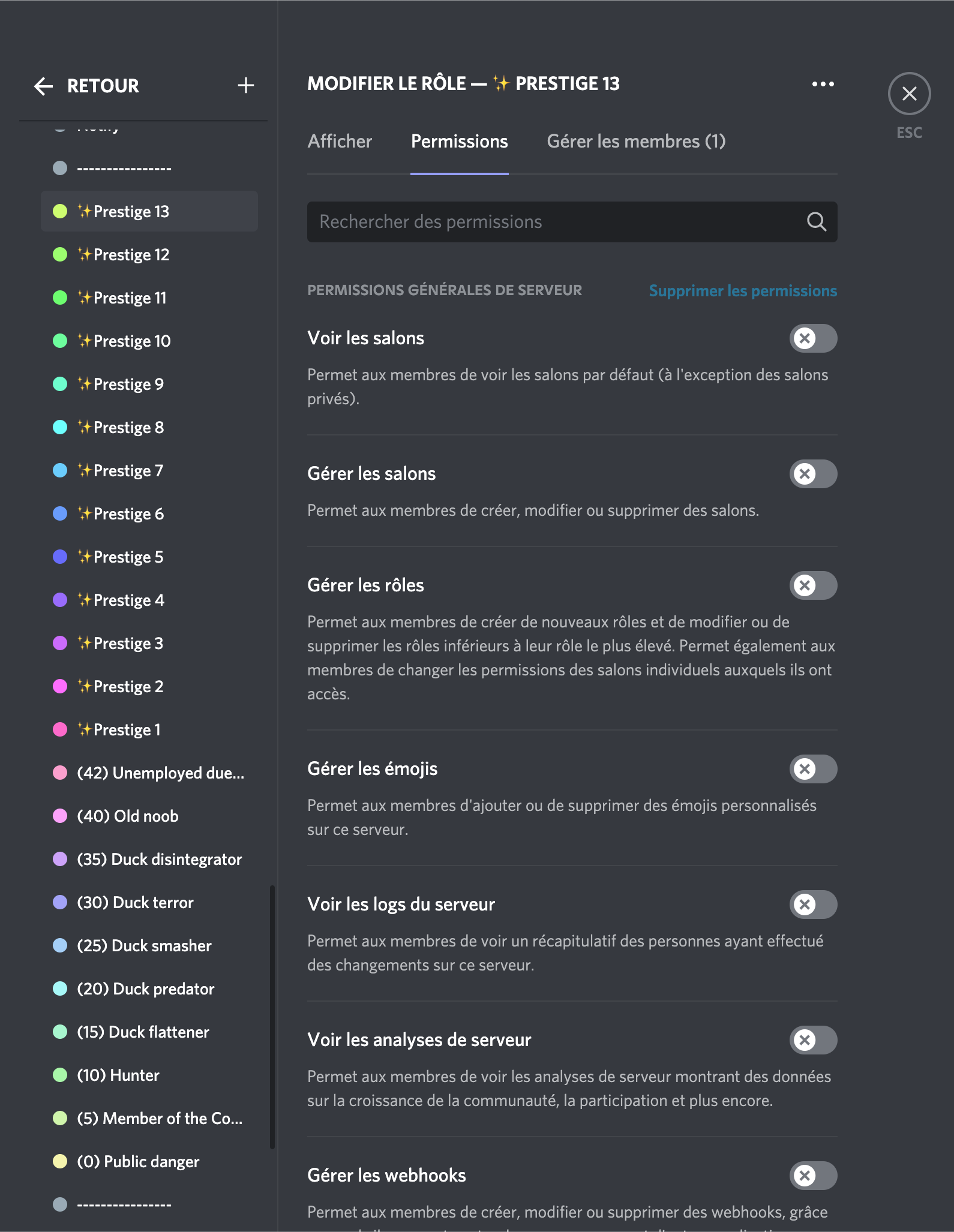The width and height of the screenshot is (954, 1232).
Task: Add a new role with plus icon
Action: click(x=245, y=86)
